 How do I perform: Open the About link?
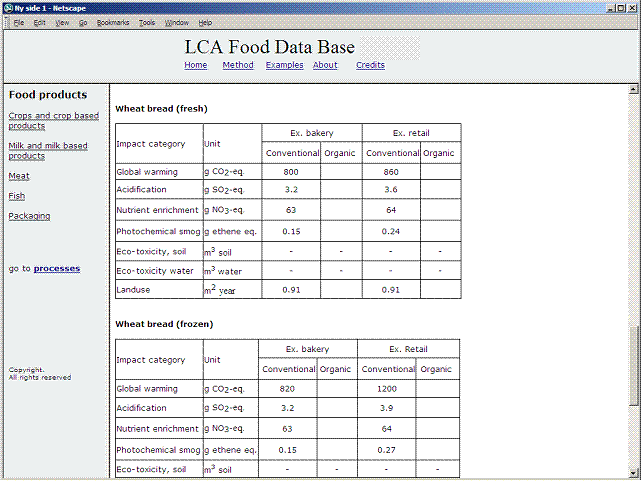tap(325, 65)
